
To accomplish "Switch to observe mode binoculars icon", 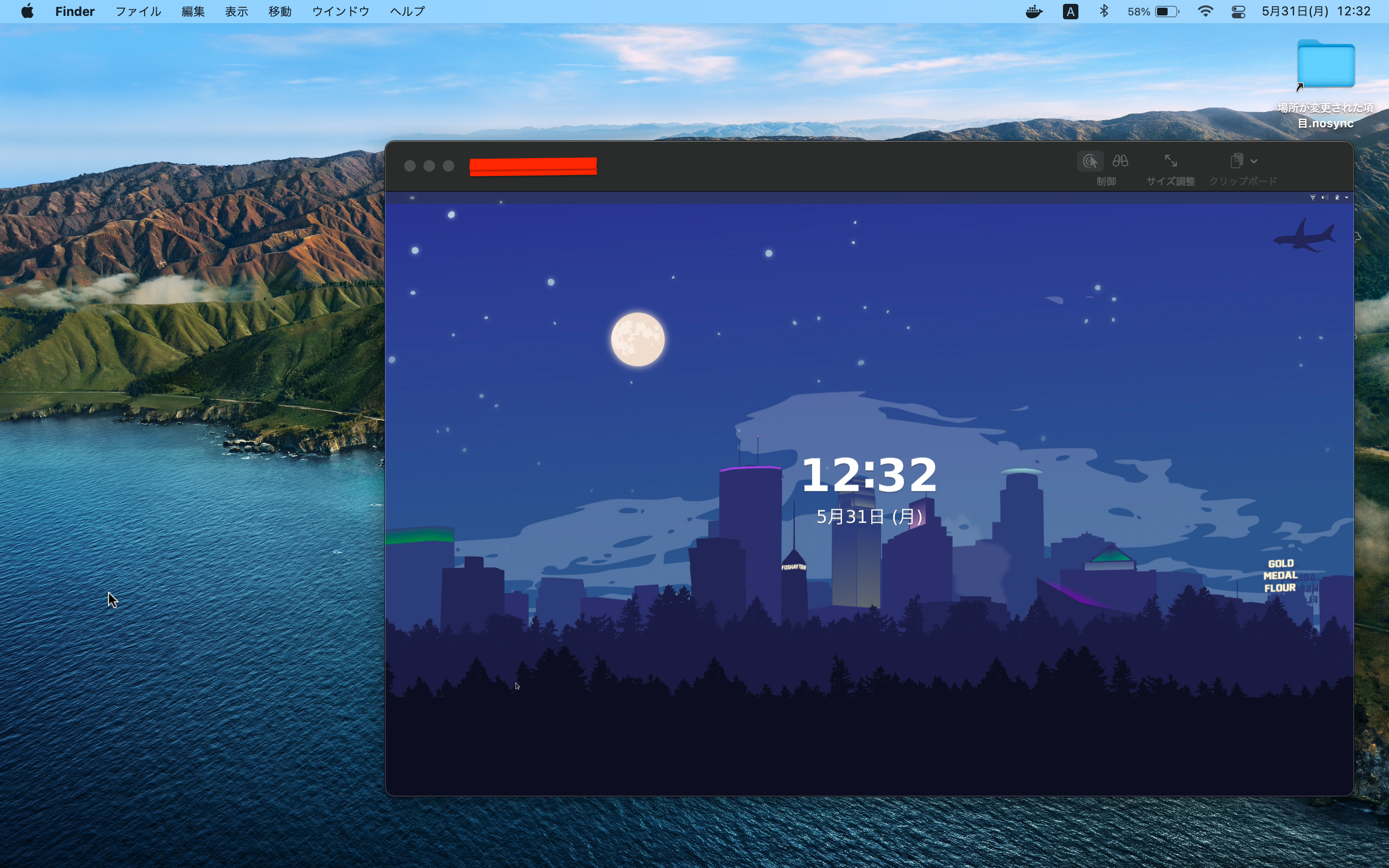I will tap(1120, 162).
